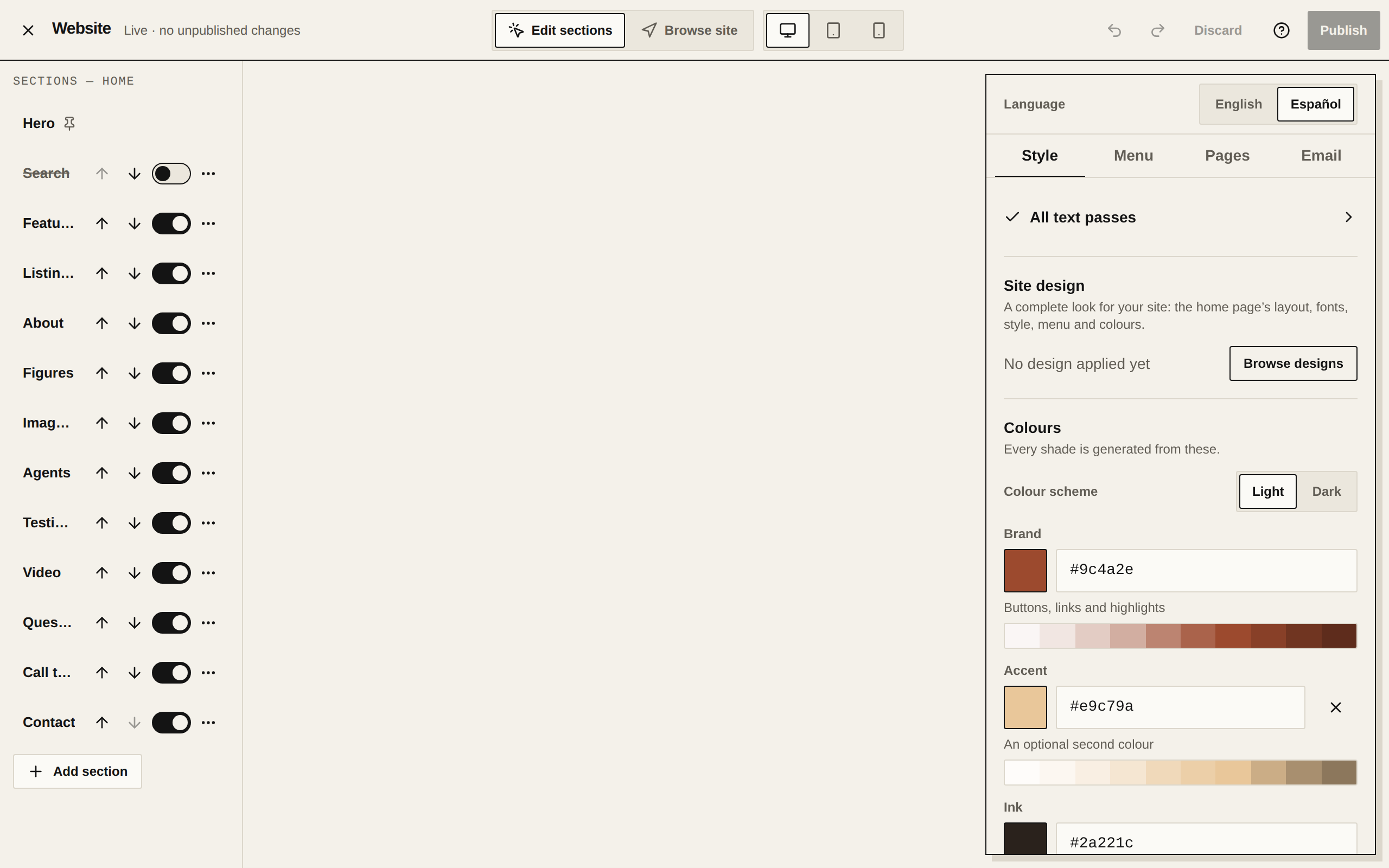
Task: Click the pin icon beside Hero
Action: click(x=69, y=124)
